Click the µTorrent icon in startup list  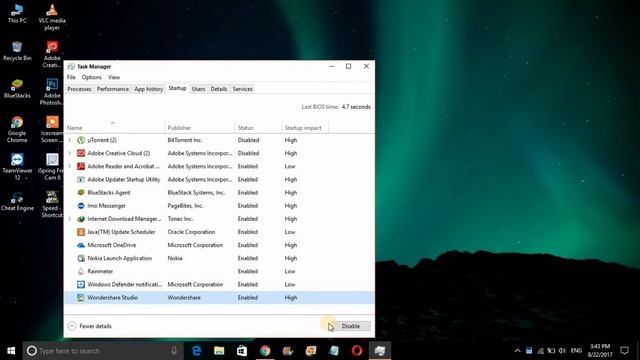click(x=81, y=140)
